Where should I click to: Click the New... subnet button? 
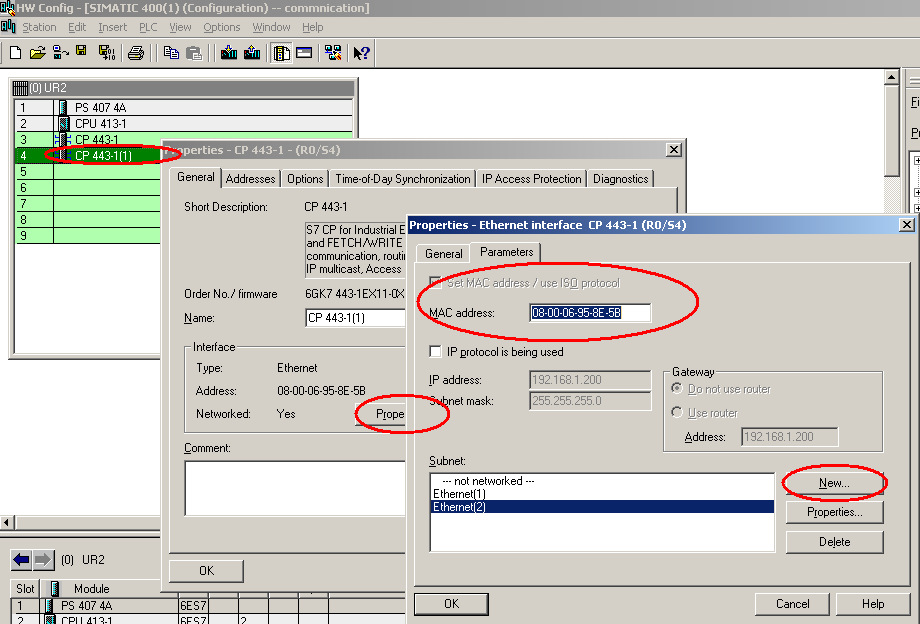pos(834,483)
